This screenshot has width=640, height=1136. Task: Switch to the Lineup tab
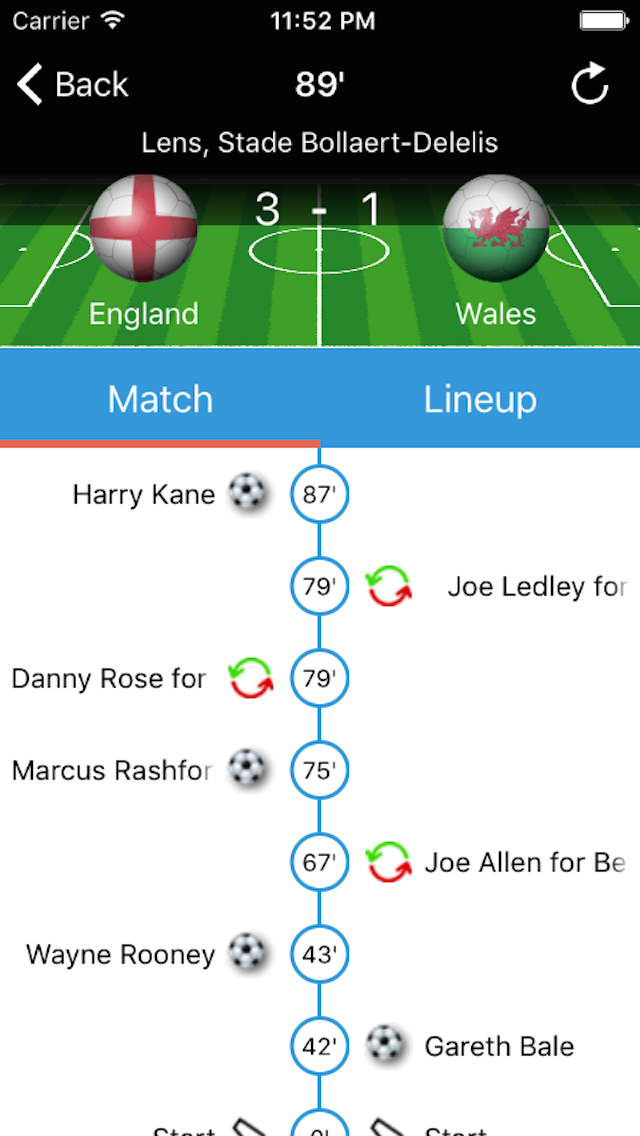480,398
